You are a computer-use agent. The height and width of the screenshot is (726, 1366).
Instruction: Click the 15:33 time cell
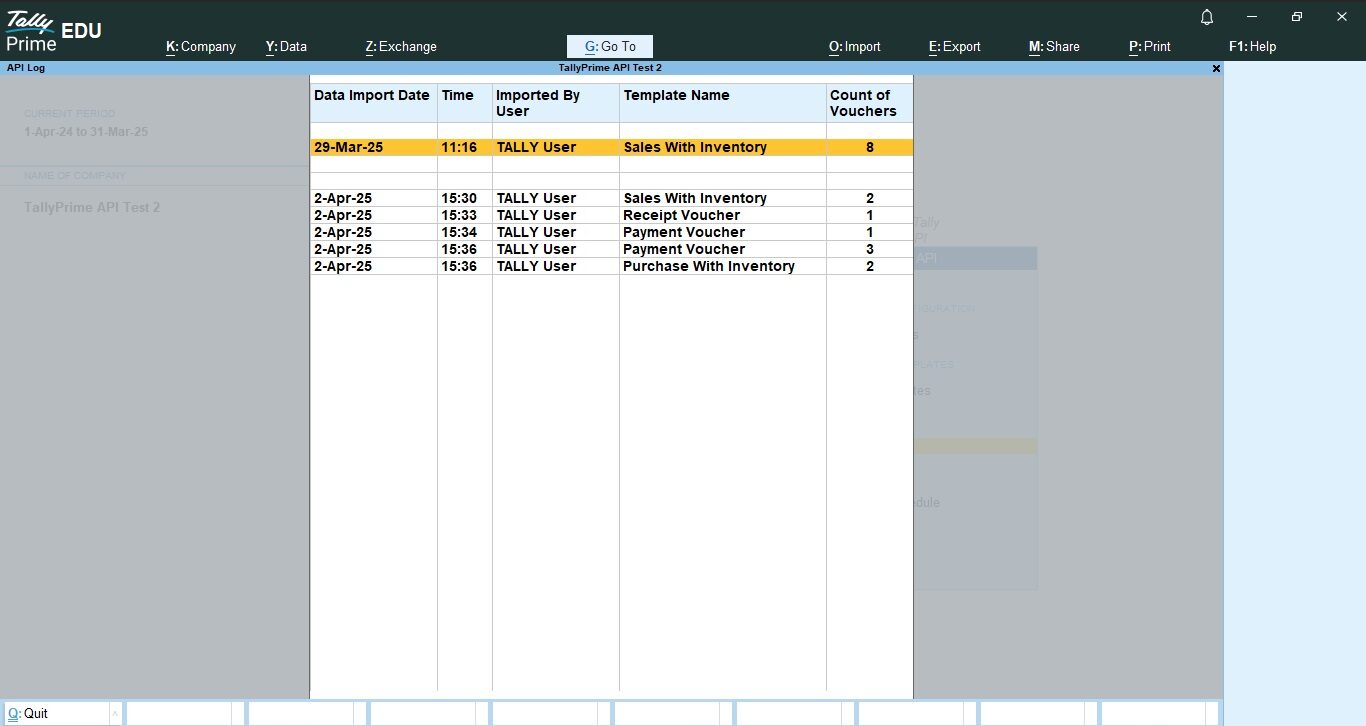tap(459, 215)
